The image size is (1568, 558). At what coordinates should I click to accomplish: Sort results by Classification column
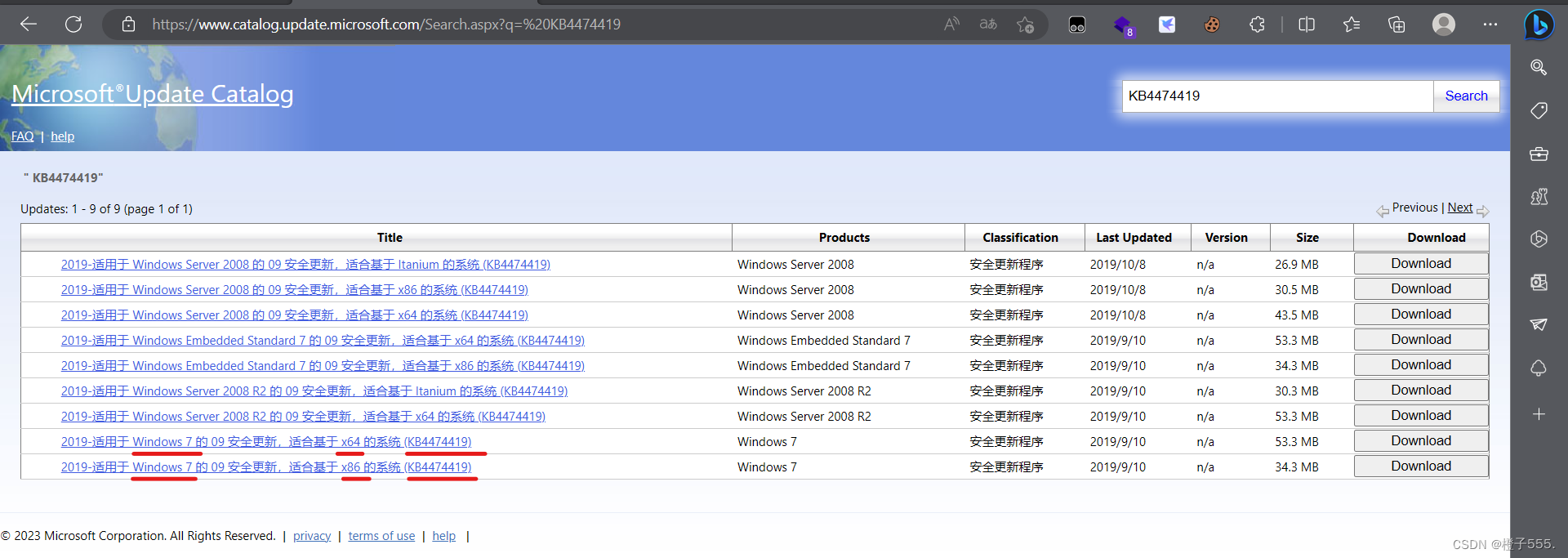1020,238
